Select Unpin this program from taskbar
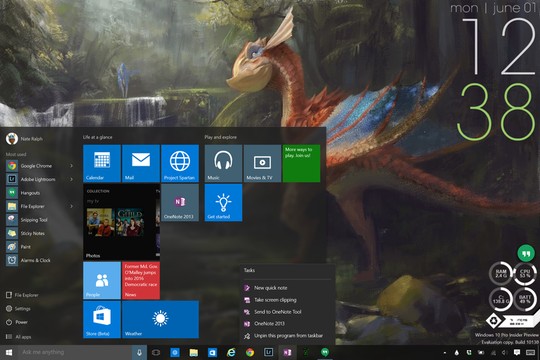540x360 pixels. pyautogui.click(x=288, y=336)
